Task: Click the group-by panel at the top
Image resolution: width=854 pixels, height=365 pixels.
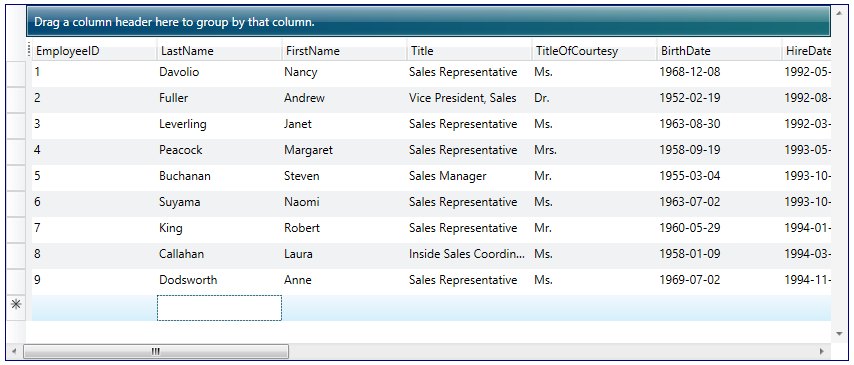Action: tap(428, 22)
